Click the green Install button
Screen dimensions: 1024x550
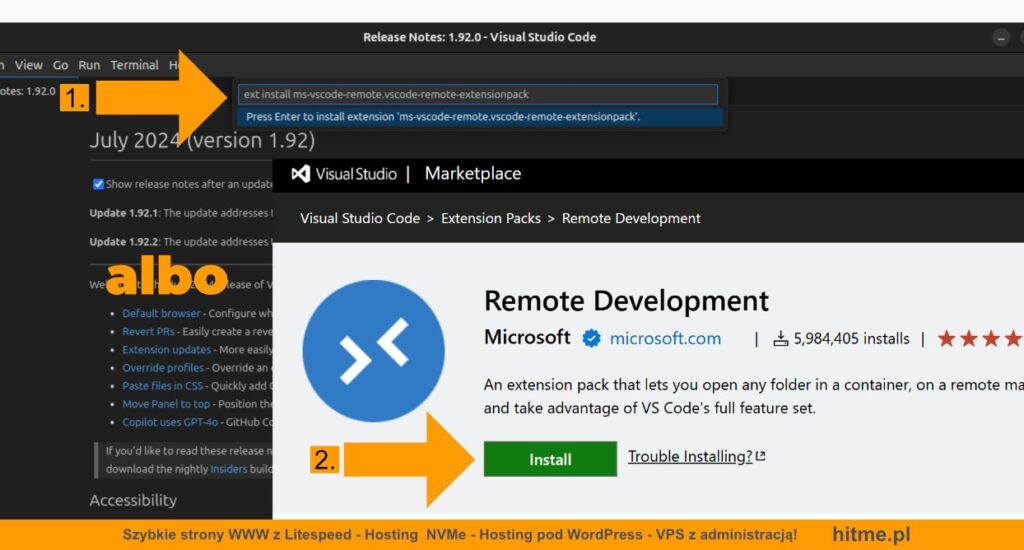point(550,459)
